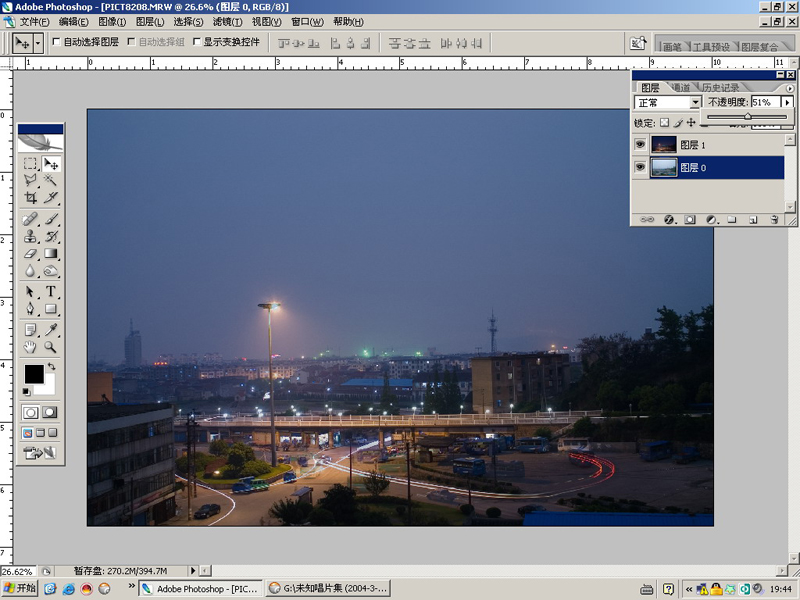This screenshot has height=600, width=800.
Task: Enable the 自动选择图层 checkbox
Action: pos(56,43)
